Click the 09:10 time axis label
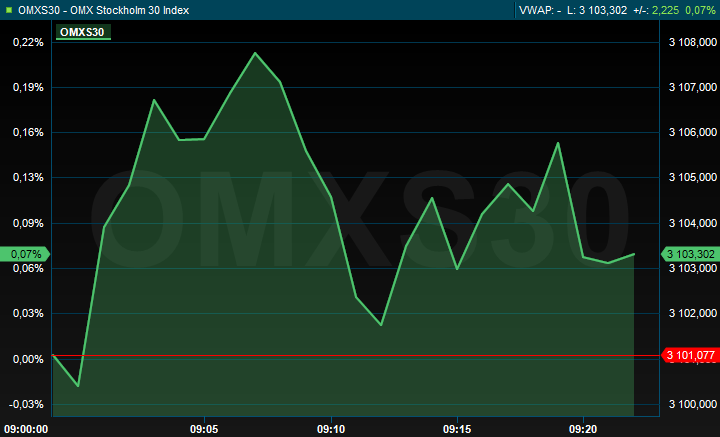This screenshot has height=437, width=720. (331, 428)
